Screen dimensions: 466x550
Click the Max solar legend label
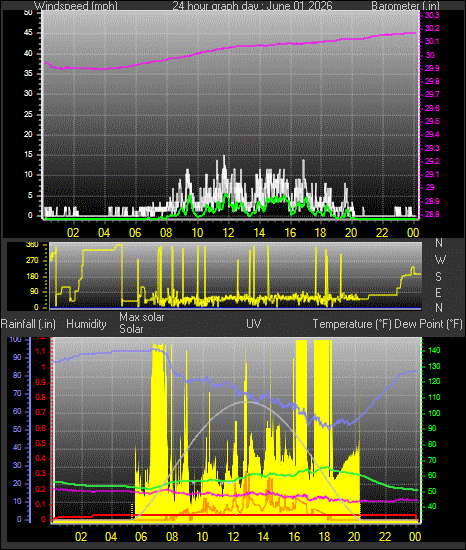click(x=142, y=317)
